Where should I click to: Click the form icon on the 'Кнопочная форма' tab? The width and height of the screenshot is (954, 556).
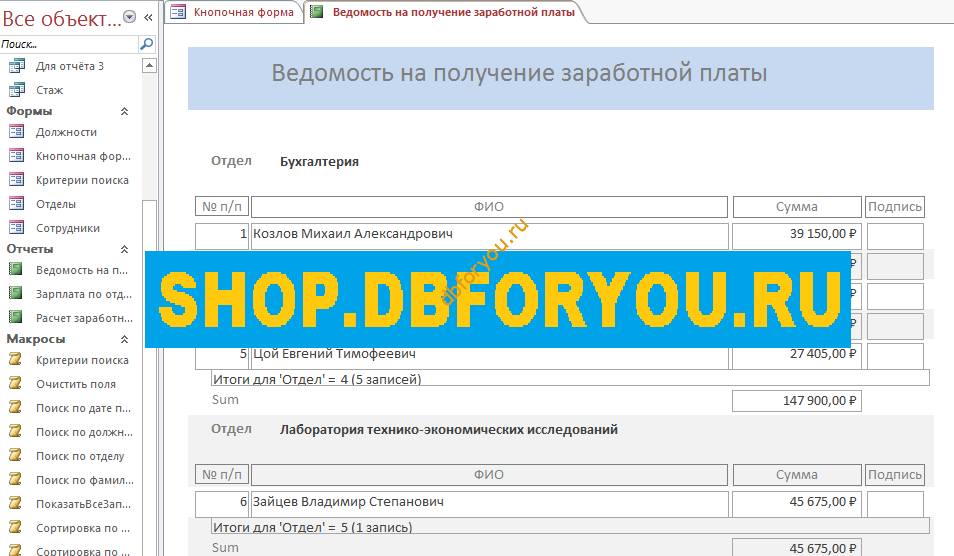pyautogui.click(x=178, y=12)
